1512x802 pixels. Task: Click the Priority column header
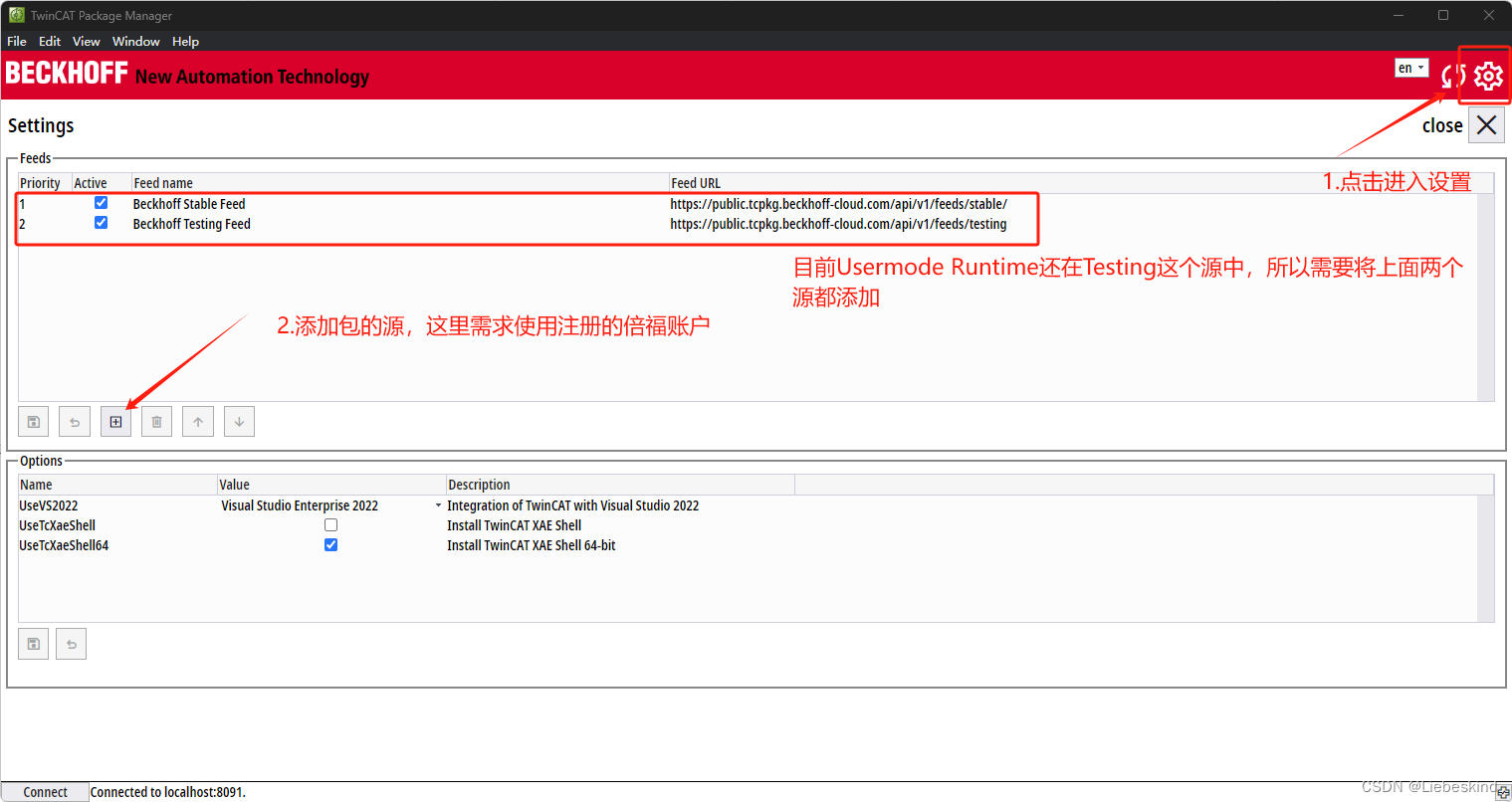[x=45, y=183]
